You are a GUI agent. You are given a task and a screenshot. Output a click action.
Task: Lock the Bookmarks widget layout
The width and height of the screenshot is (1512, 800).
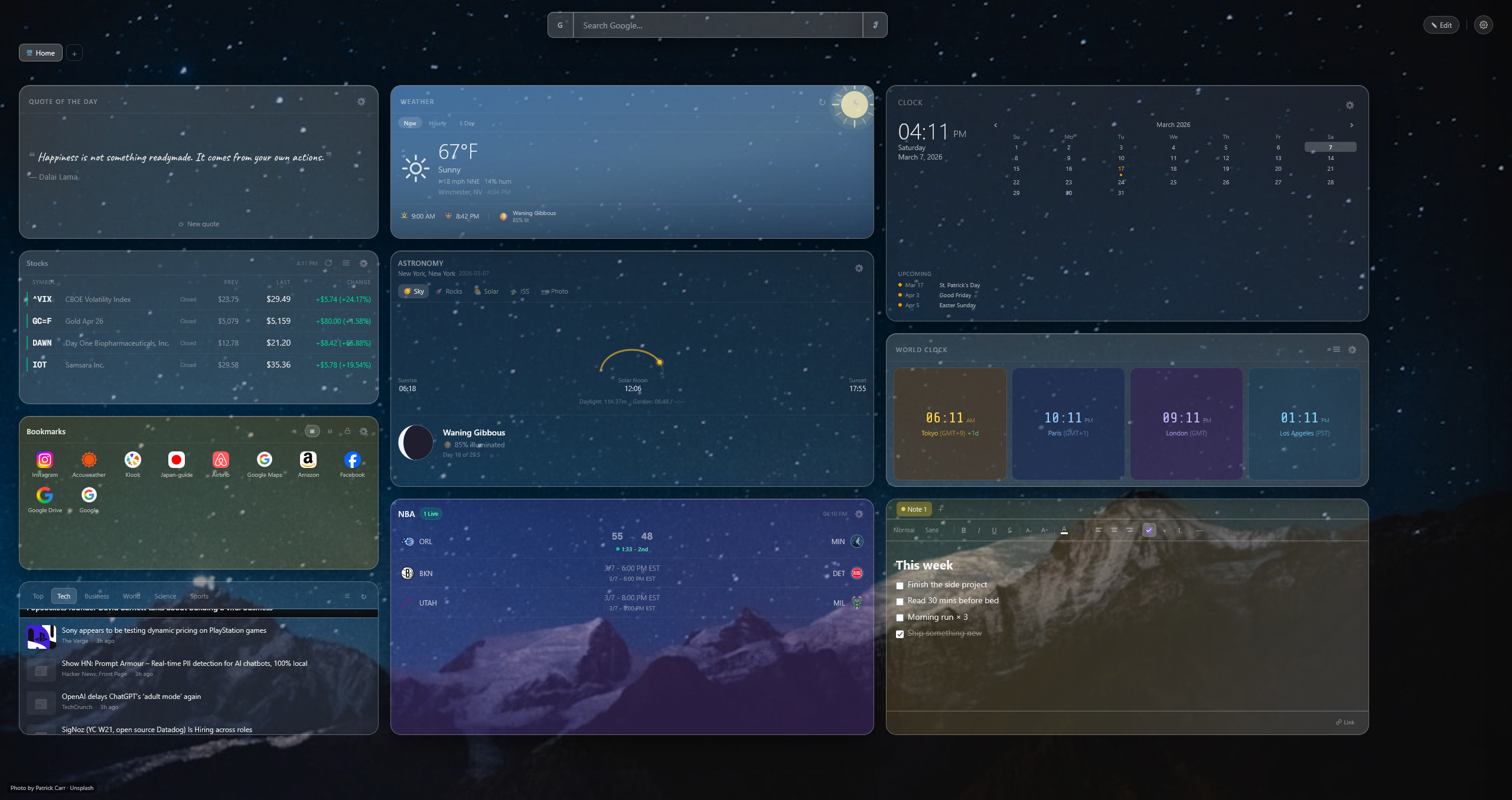pos(348,431)
